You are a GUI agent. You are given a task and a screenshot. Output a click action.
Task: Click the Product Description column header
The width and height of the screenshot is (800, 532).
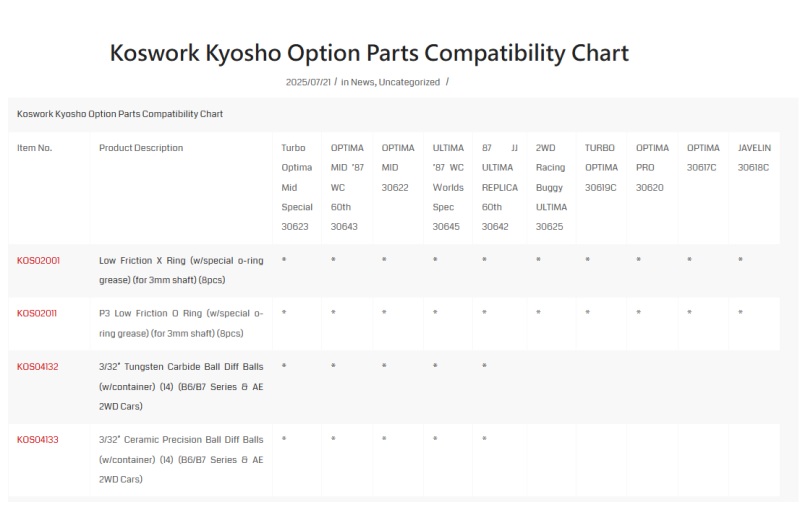click(x=141, y=148)
